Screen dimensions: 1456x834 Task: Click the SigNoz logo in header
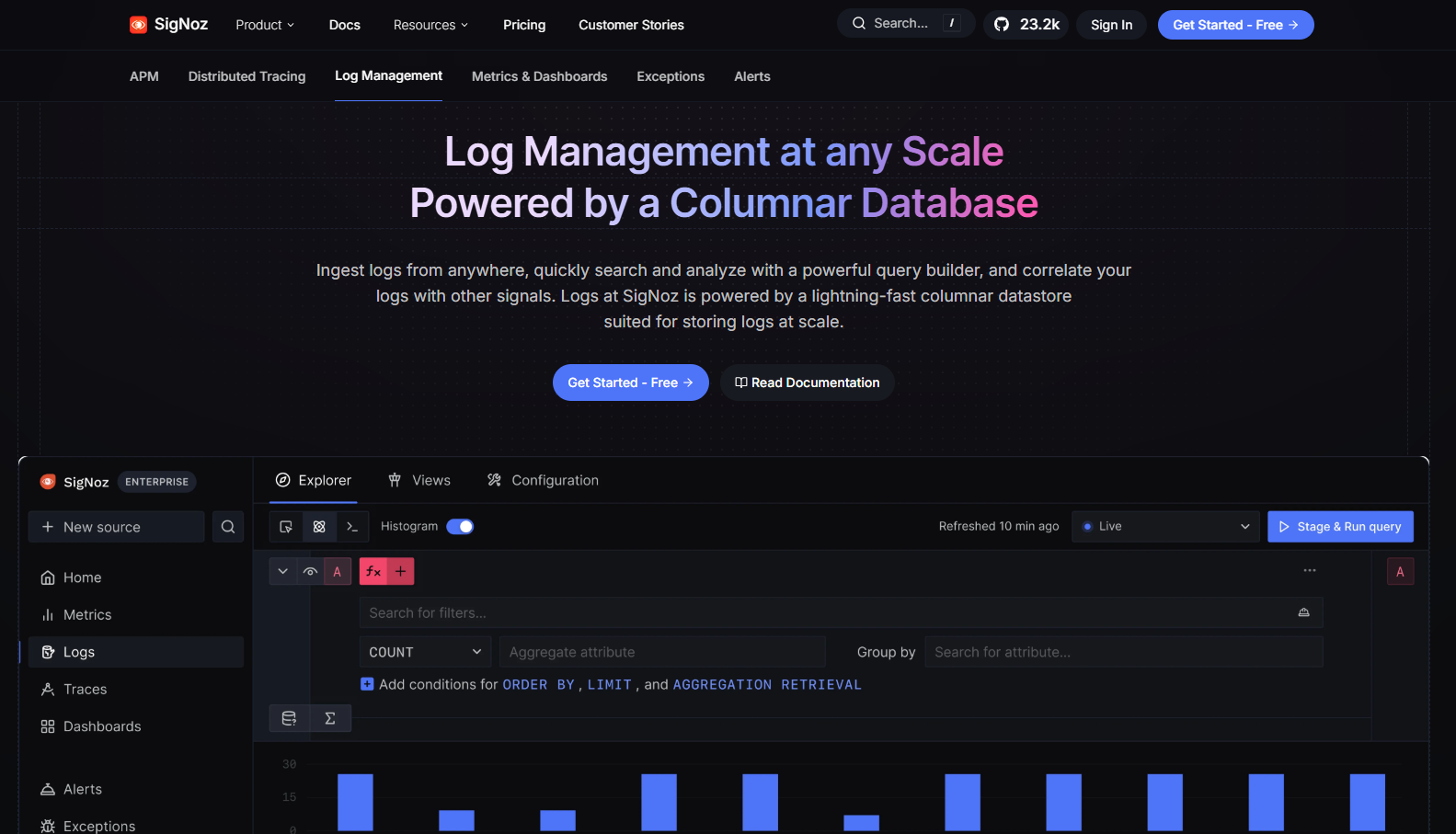[x=168, y=25]
